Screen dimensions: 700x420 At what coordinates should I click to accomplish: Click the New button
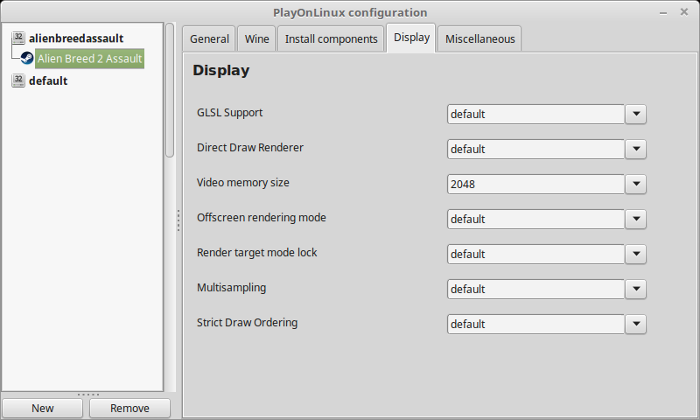click(42, 408)
